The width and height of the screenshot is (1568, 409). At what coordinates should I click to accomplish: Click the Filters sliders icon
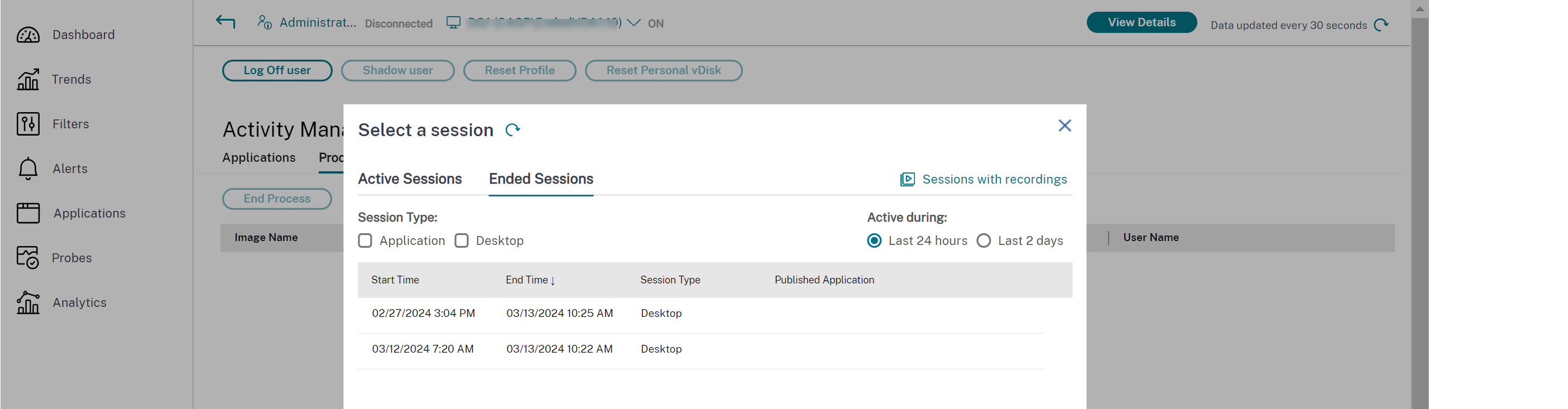point(28,124)
